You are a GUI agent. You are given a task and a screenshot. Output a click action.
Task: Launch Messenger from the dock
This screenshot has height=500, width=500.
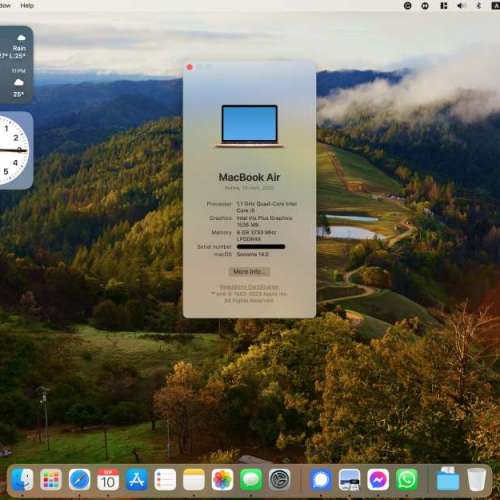[378, 480]
